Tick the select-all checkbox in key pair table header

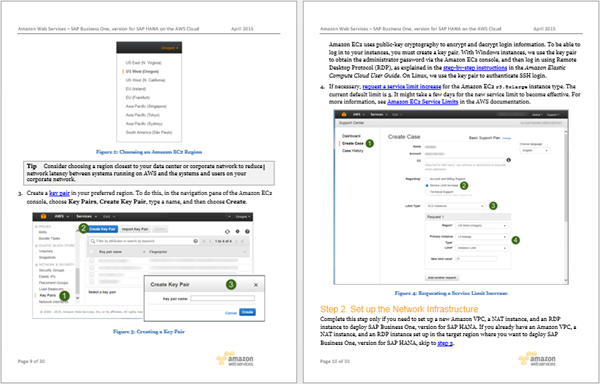click(91, 252)
